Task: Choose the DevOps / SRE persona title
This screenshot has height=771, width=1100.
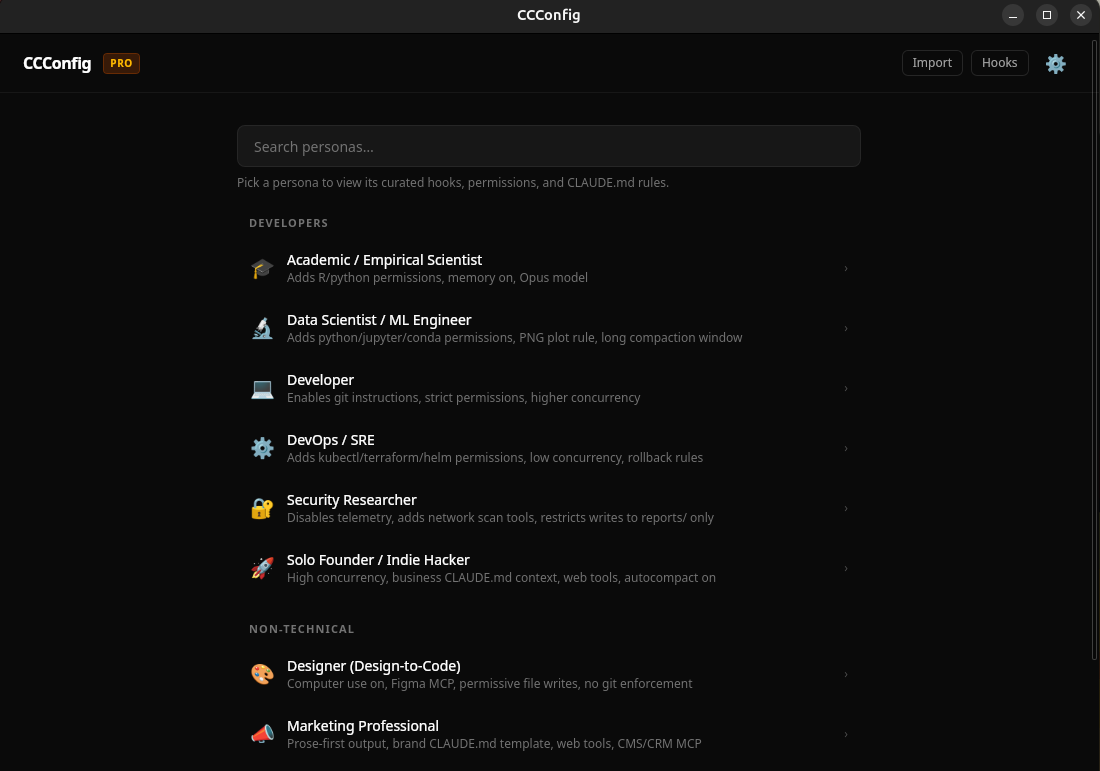Action: [x=330, y=440]
